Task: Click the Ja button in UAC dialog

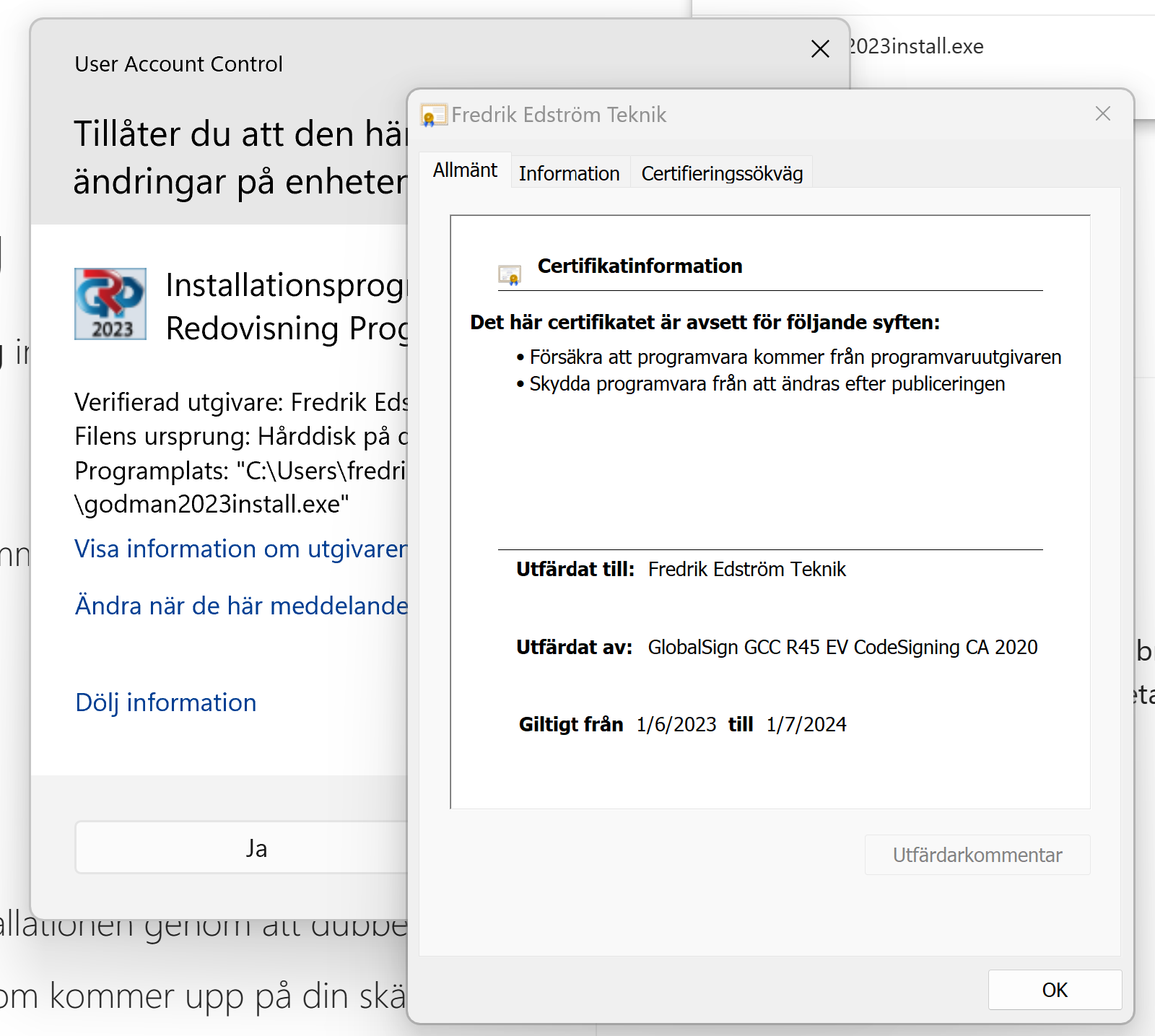Action: (242, 848)
